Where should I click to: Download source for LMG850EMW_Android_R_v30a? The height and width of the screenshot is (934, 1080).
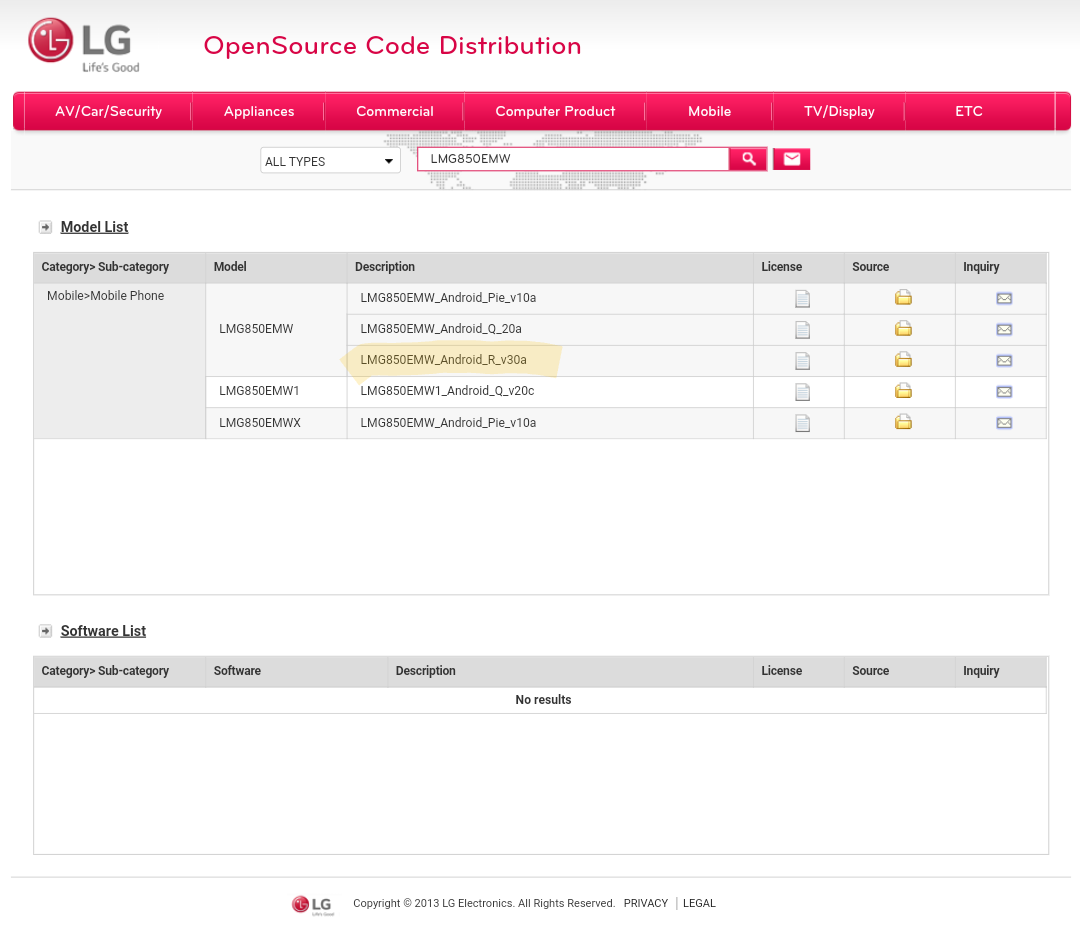(x=903, y=360)
